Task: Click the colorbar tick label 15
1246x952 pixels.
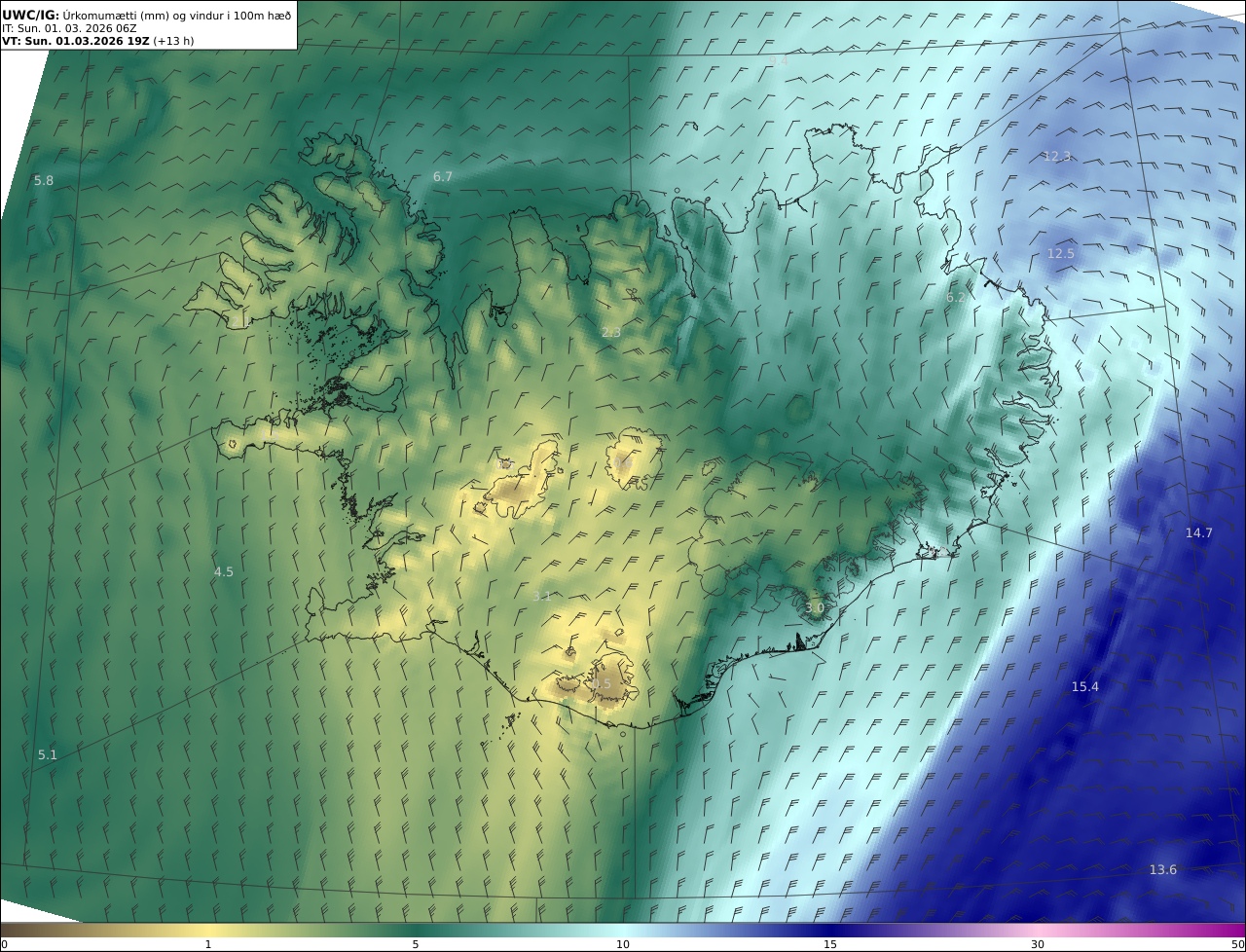Action: coord(830,944)
